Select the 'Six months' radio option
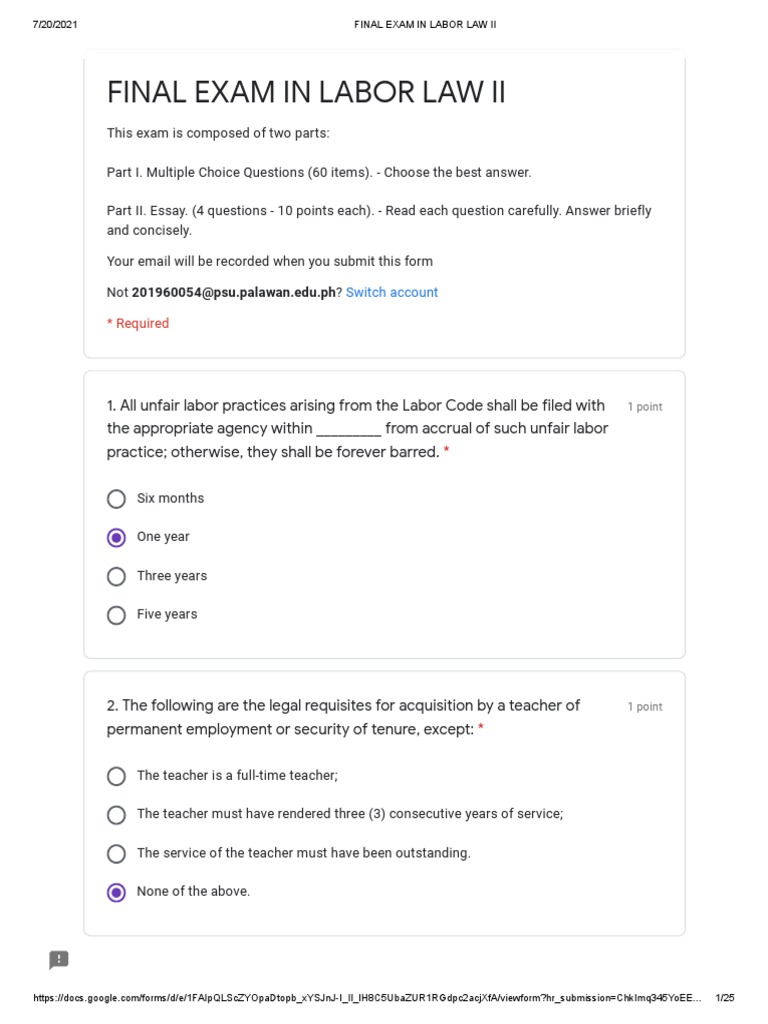768x1024 pixels. (117, 499)
